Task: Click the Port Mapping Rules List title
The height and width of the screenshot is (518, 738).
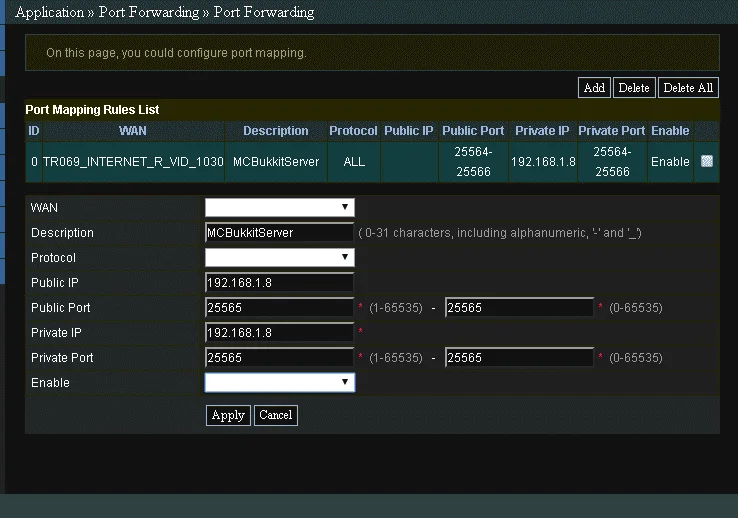Action: tap(92, 110)
